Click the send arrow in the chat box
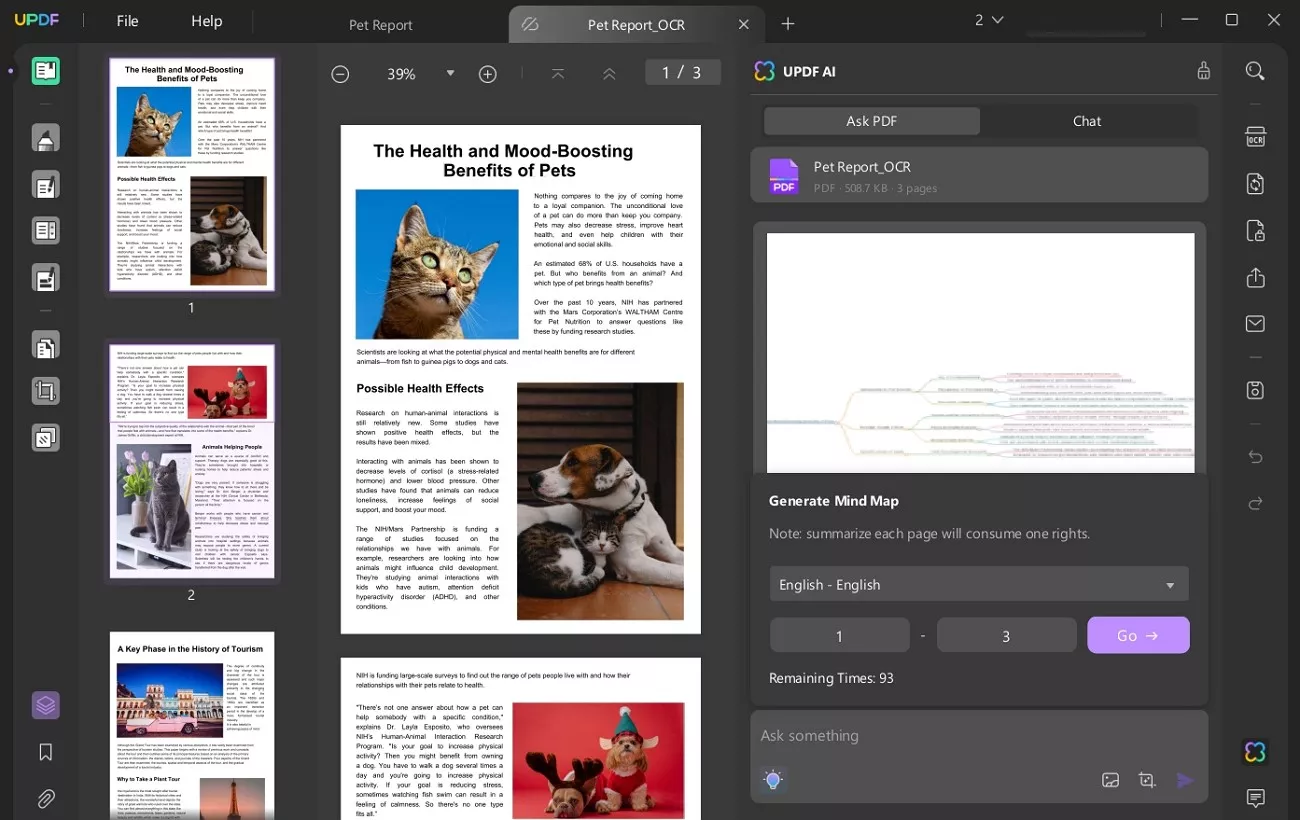This screenshot has width=1300, height=820. coord(1185,780)
